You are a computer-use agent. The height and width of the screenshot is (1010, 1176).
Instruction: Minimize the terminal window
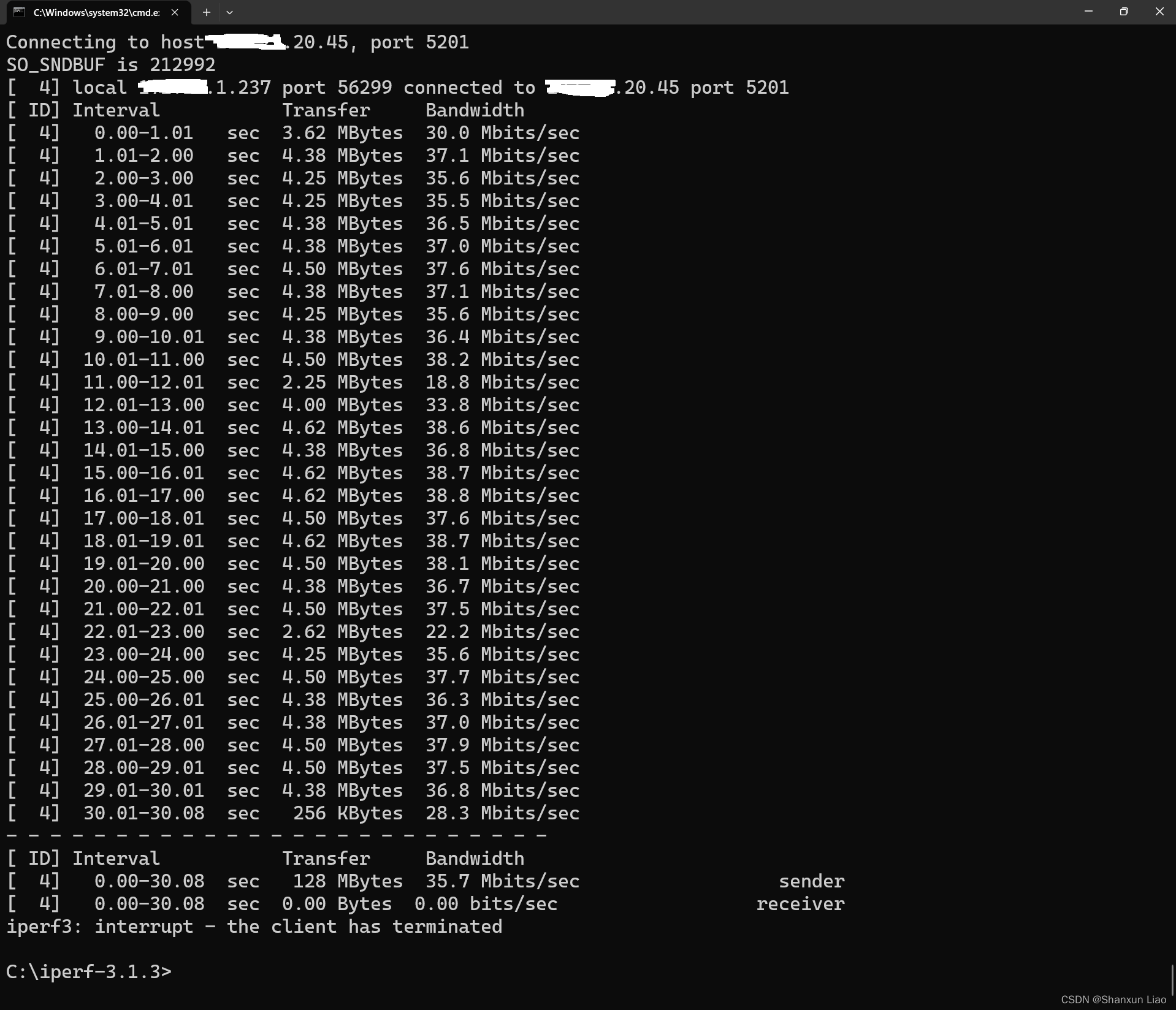1088,11
